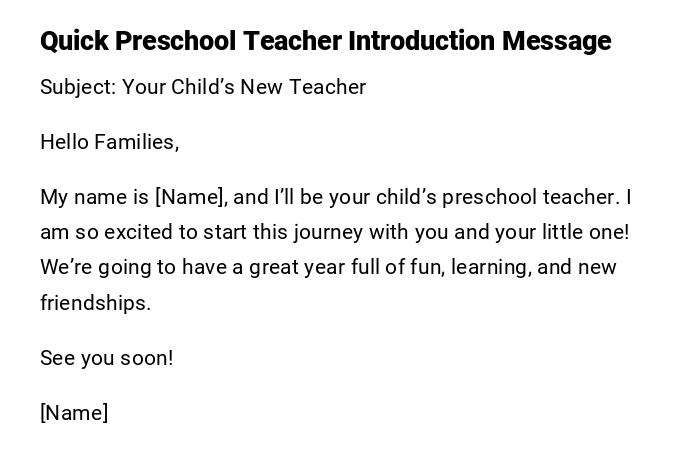Viewport: 700px width, 475px height.
Task: Click the [Name] placeholder in the paragraph
Action: [191, 197]
